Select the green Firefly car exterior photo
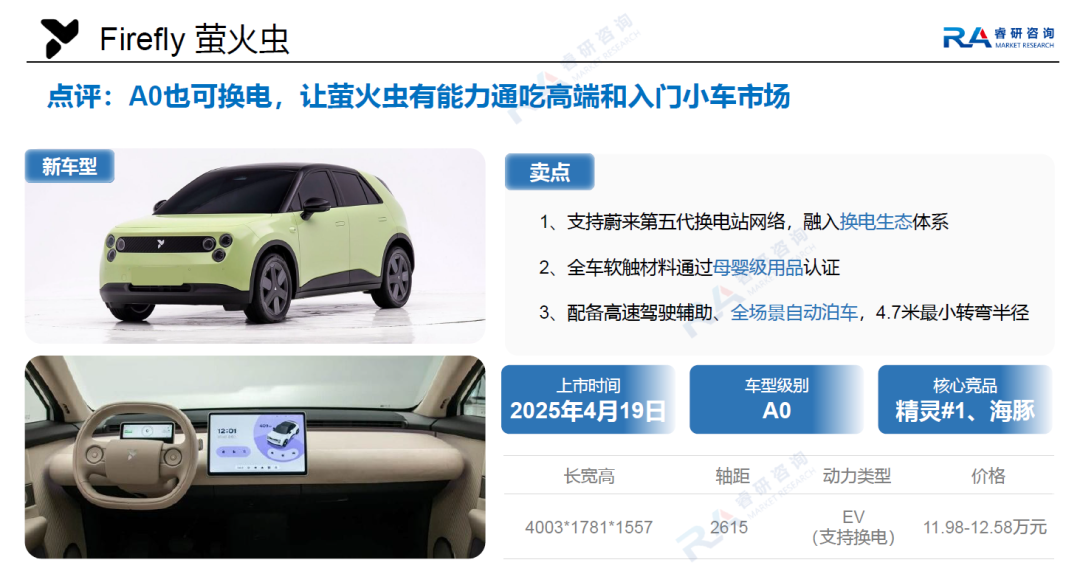Screen dimensions: 1080x585 click(x=255, y=246)
